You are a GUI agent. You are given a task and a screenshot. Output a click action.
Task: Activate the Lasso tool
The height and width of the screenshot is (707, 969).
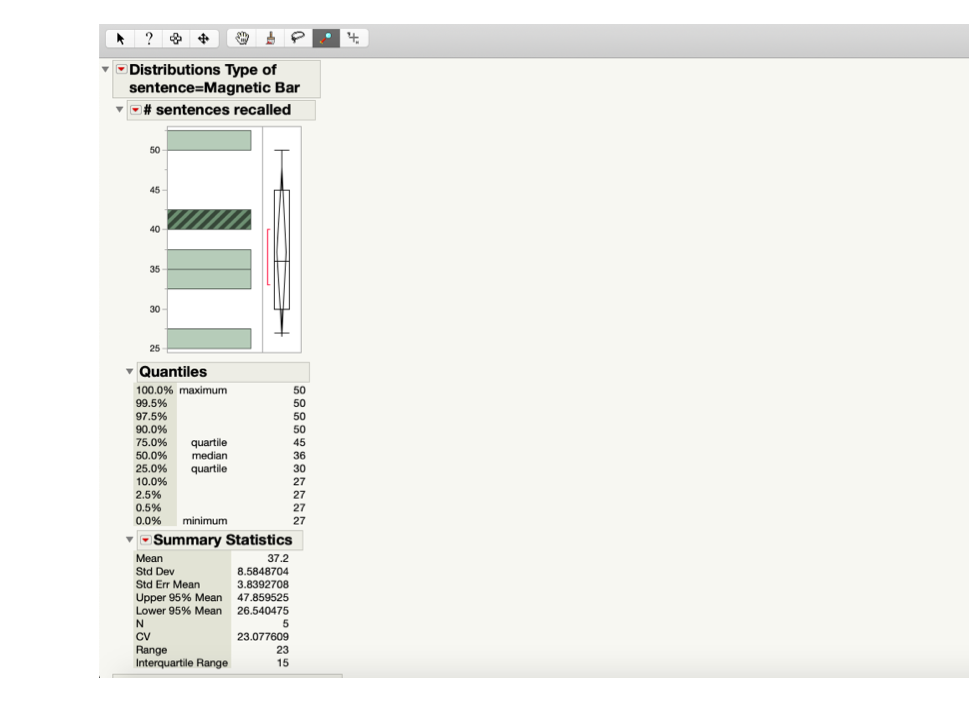(x=297, y=38)
